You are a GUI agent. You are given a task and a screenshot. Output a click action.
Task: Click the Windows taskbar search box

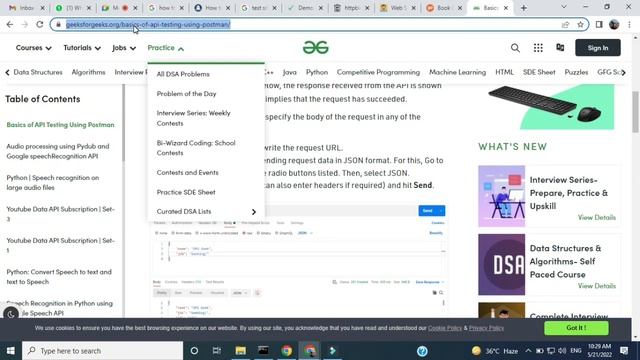click(x=102, y=351)
